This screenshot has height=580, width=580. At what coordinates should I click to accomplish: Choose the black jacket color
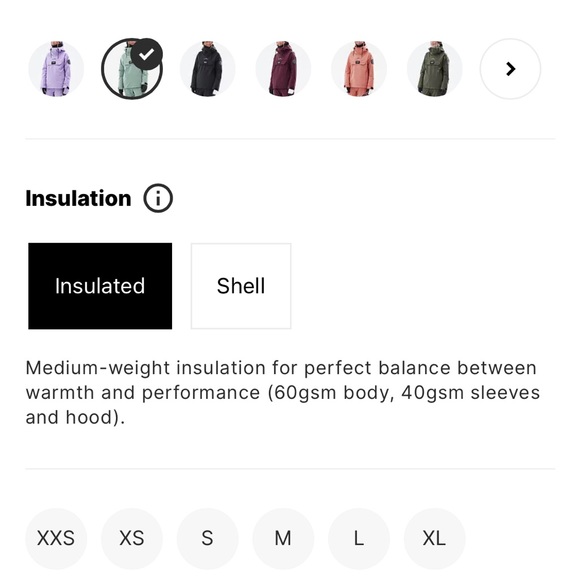click(x=208, y=69)
